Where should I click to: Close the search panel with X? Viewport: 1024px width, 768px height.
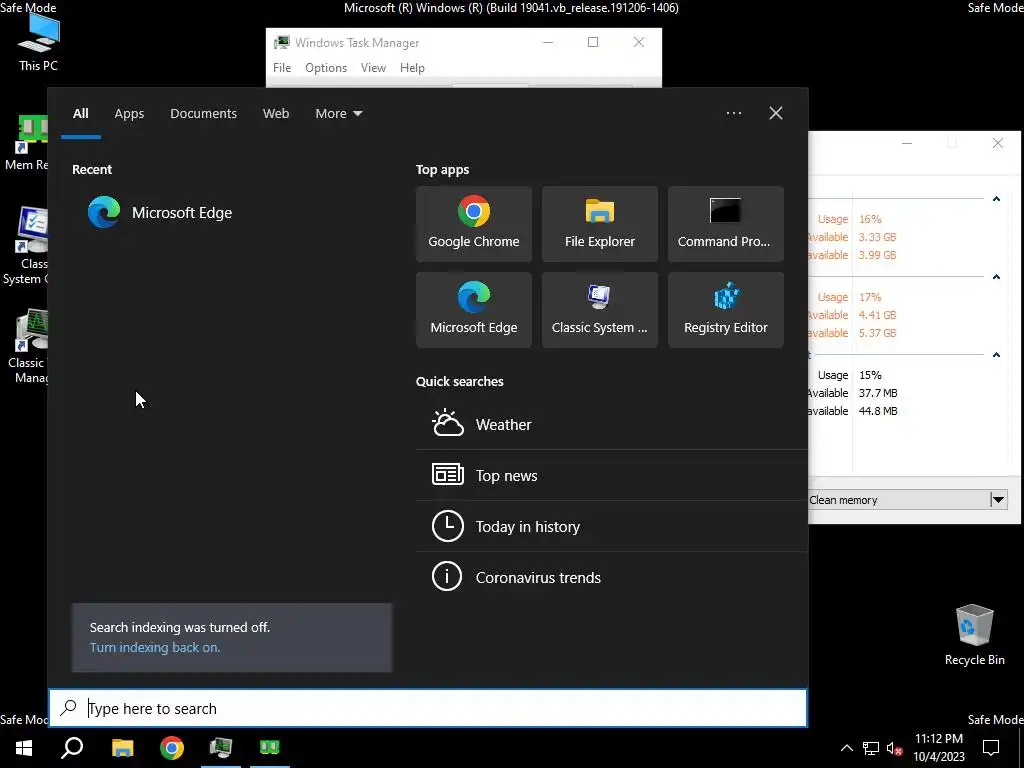point(775,113)
